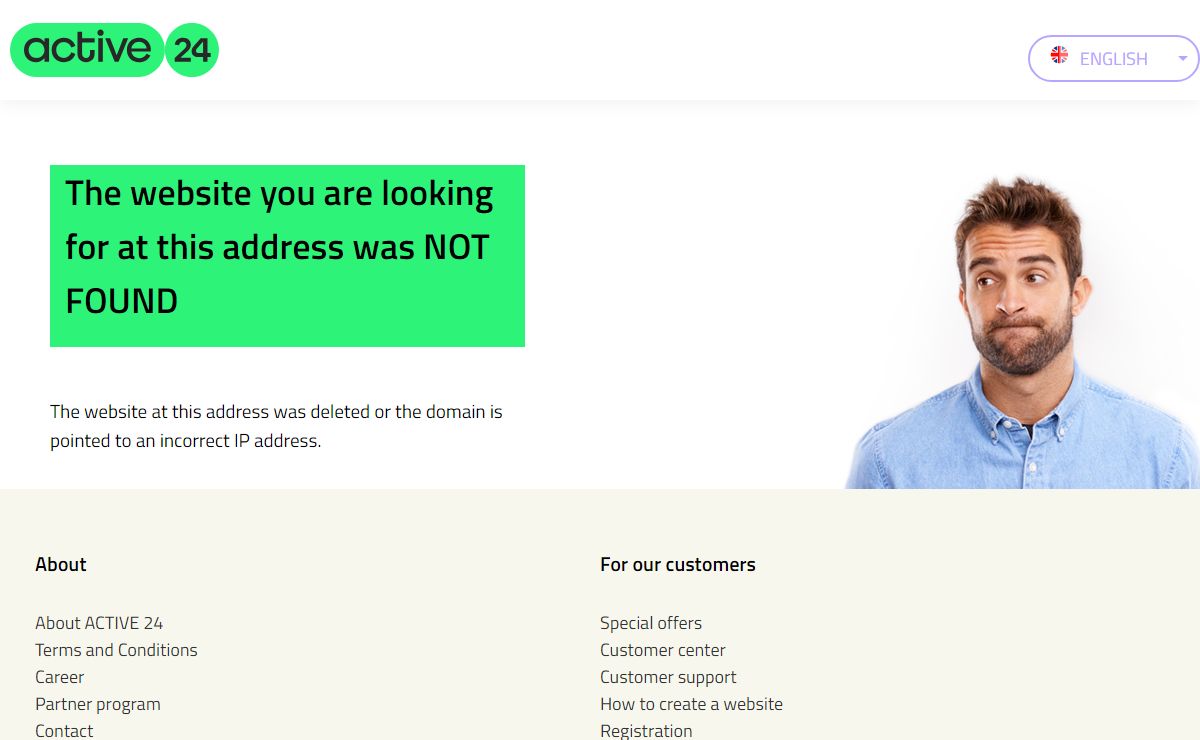This screenshot has width=1200, height=740.
Task: Open Customer center link
Action: 663,650
